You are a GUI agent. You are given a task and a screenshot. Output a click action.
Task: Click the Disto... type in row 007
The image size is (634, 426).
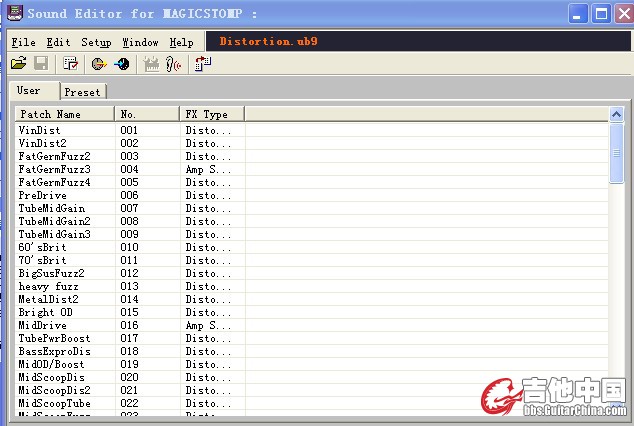point(208,208)
